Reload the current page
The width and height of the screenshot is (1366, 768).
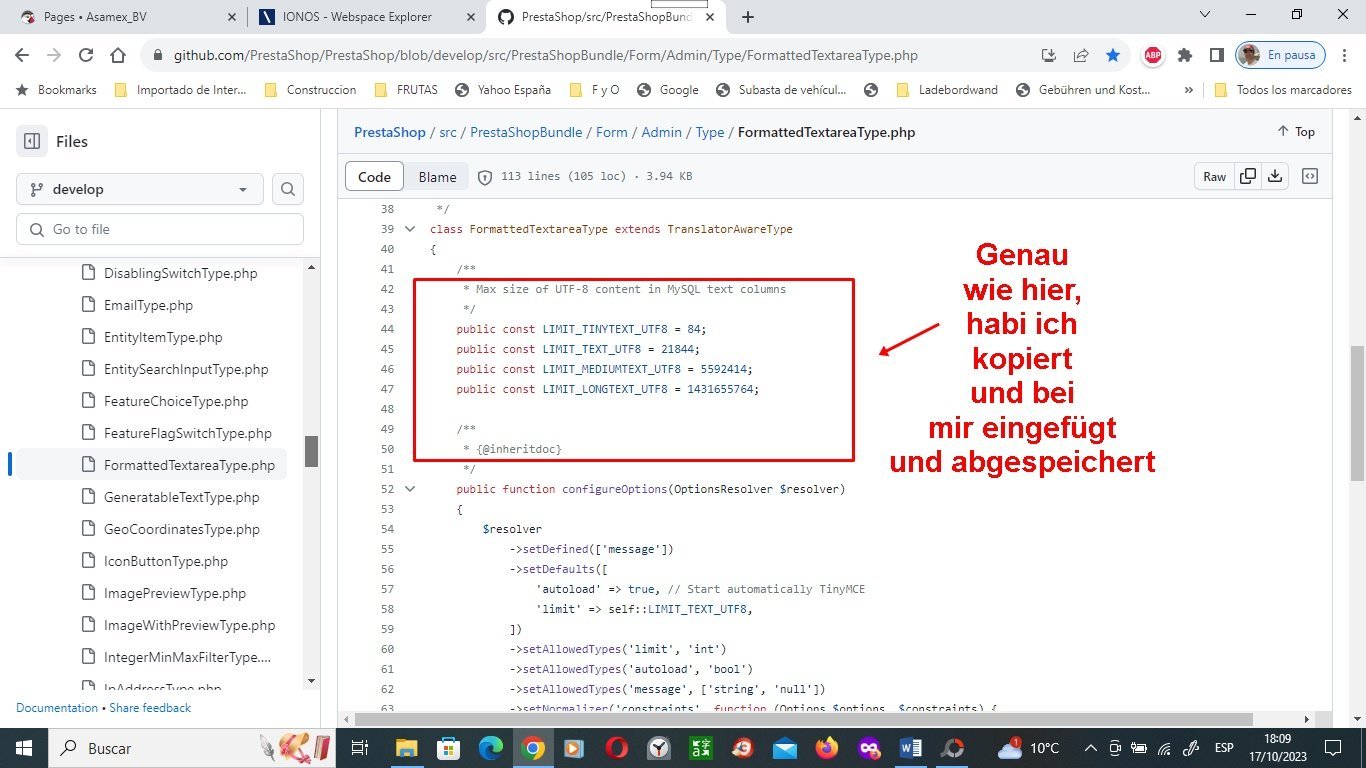(86, 56)
